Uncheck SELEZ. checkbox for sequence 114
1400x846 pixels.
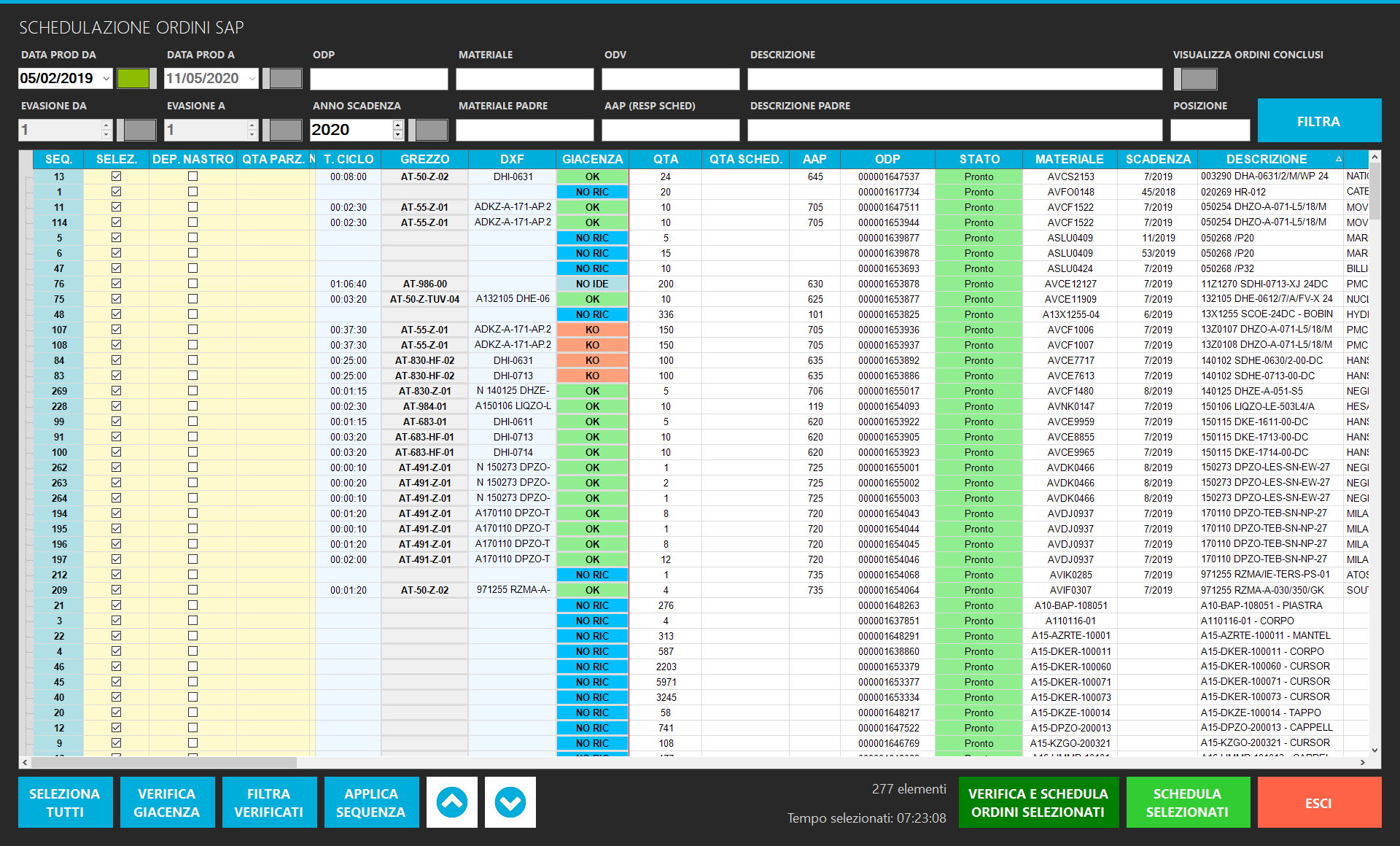point(116,222)
